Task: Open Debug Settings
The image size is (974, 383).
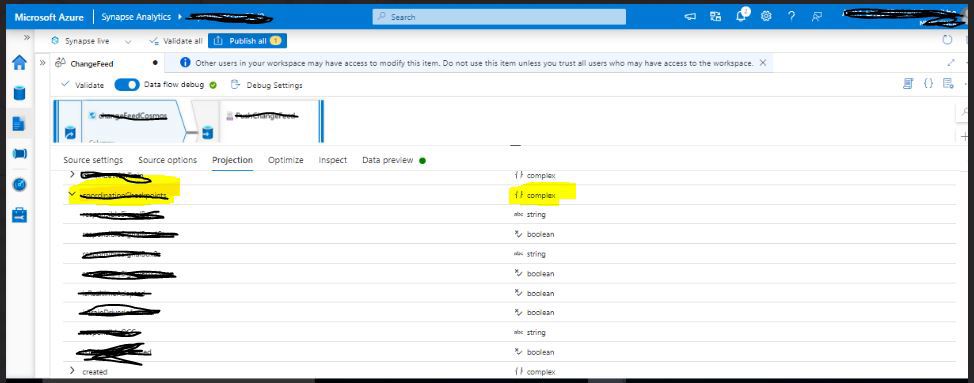Action: point(266,85)
